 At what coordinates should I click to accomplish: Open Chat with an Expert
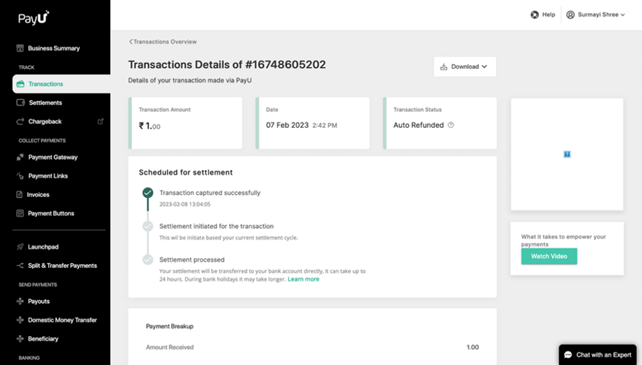(598, 355)
